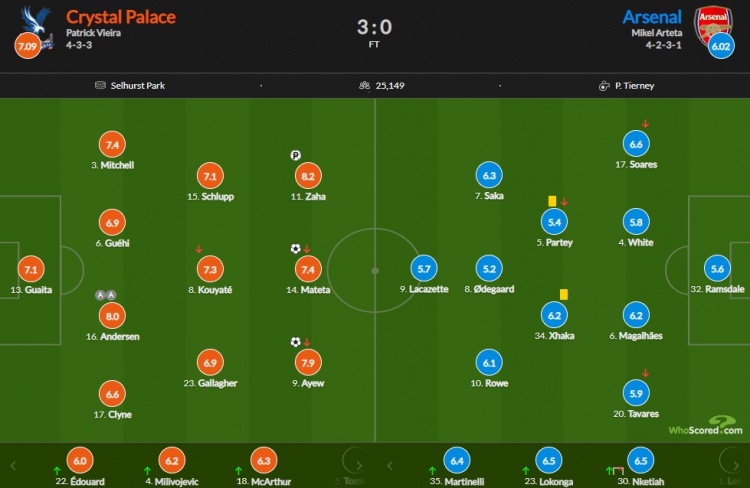
Task: Click the goal ball icon above Mateta
Action: [296, 248]
